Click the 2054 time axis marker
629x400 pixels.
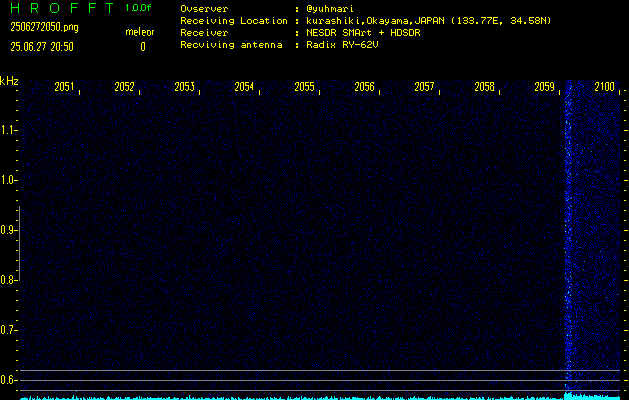coord(244,87)
